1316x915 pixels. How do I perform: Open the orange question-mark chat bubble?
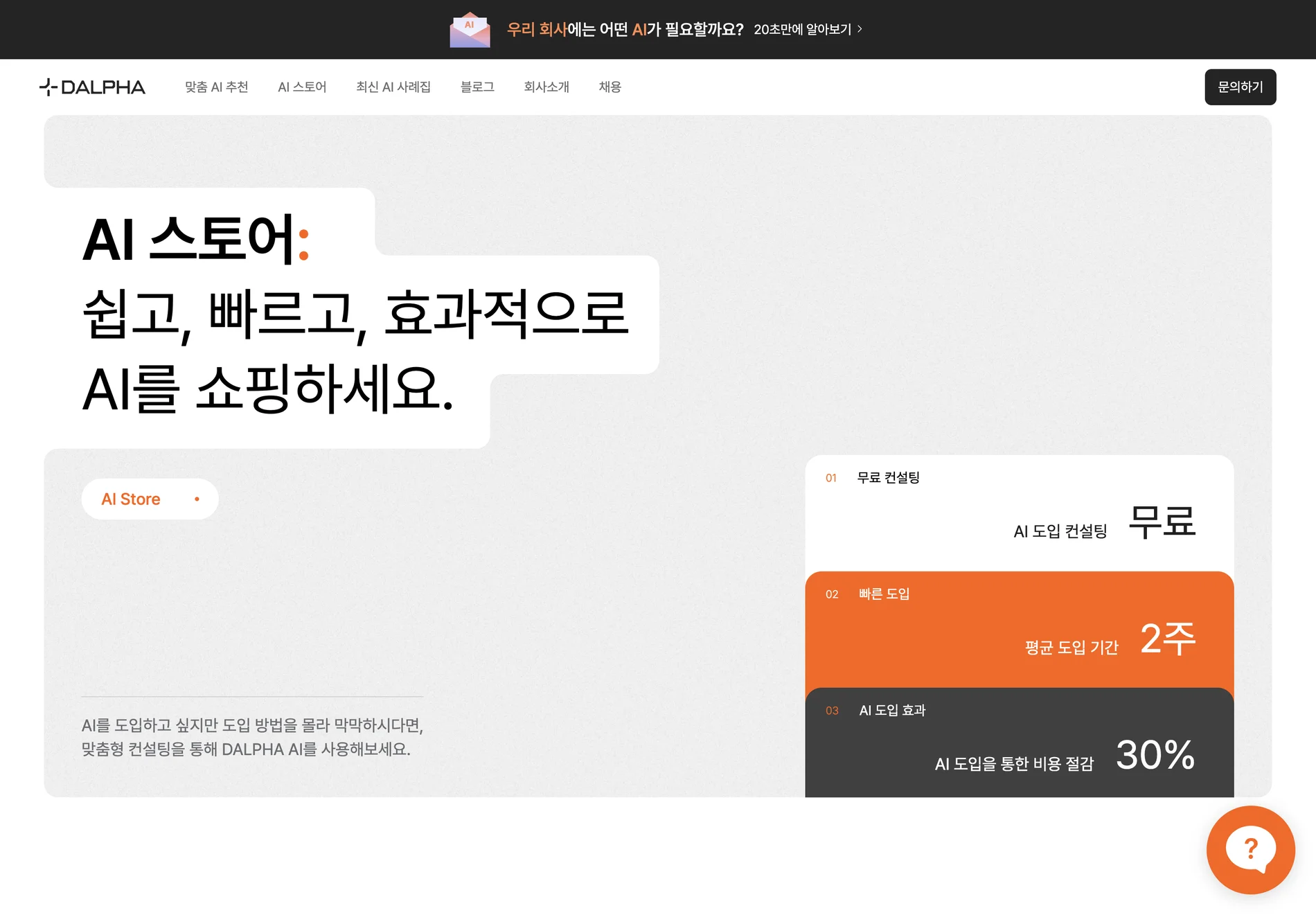point(1250,850)
